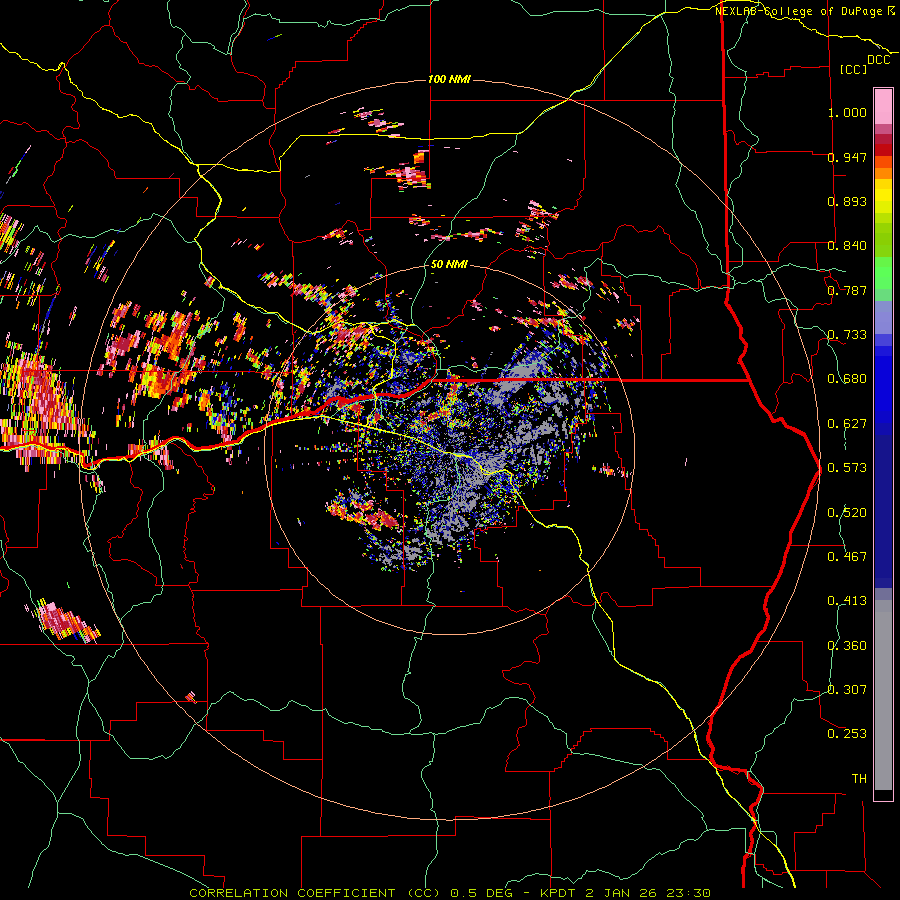Click the DCC label above the color scale
900x900 pixels.
tap(879, 60)
